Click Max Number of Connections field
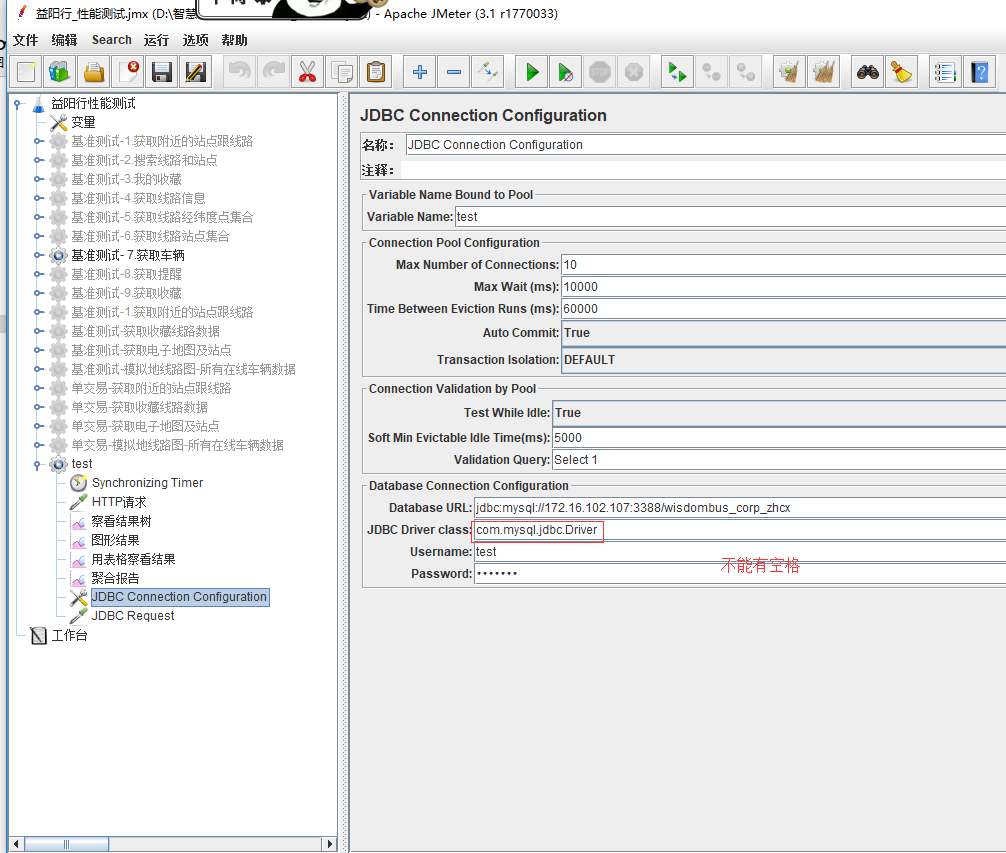This screenshot has height=853, width=1006. [783, 265]
